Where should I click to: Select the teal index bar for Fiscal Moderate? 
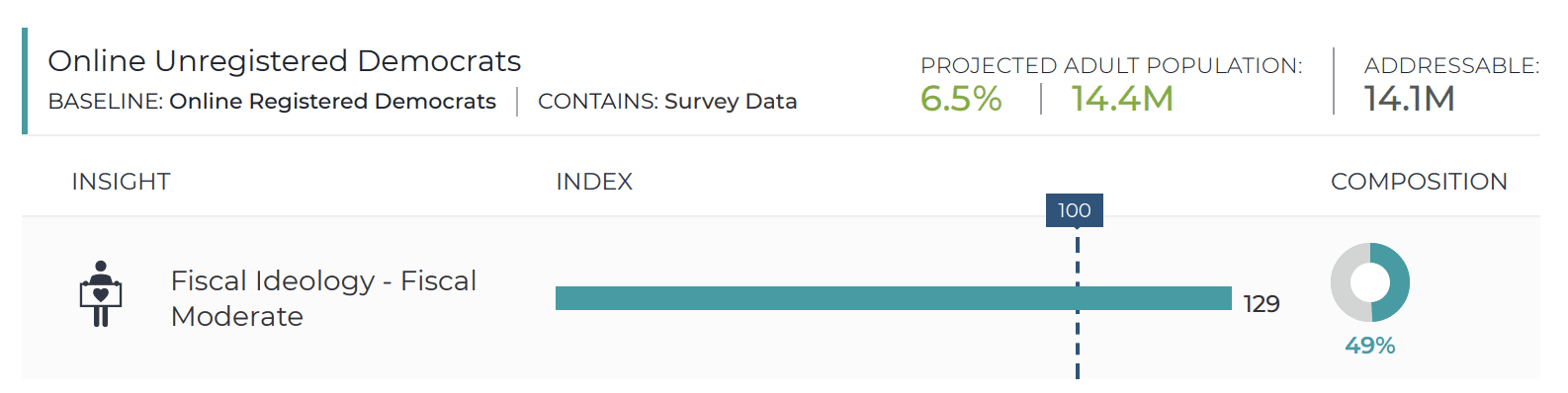894,298
